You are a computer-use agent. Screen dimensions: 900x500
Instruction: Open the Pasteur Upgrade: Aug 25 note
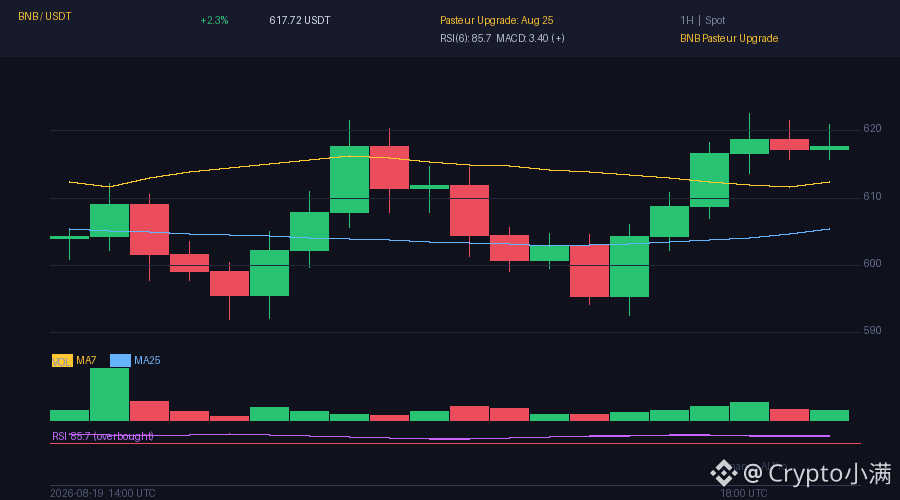[496, 21]
